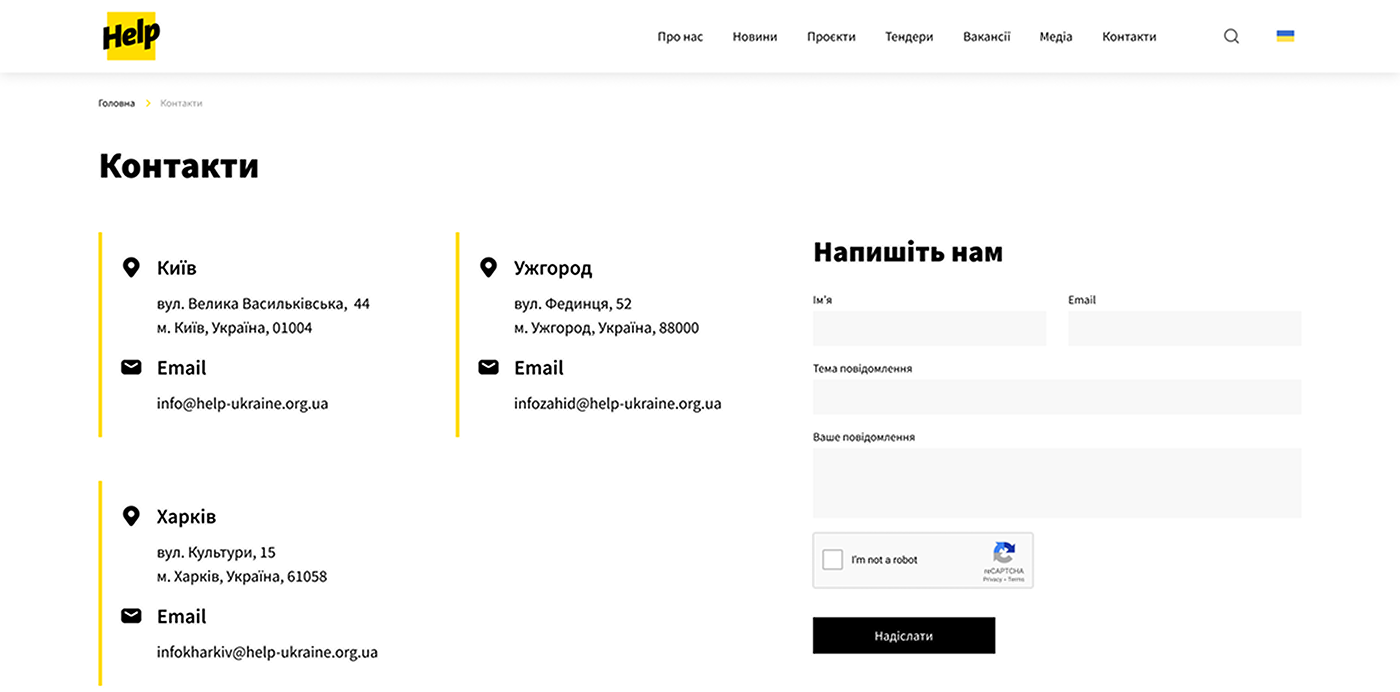Click the envelope icon under Харків address
The width and height of the screenshot is (1400, 692).
[131, 616]
